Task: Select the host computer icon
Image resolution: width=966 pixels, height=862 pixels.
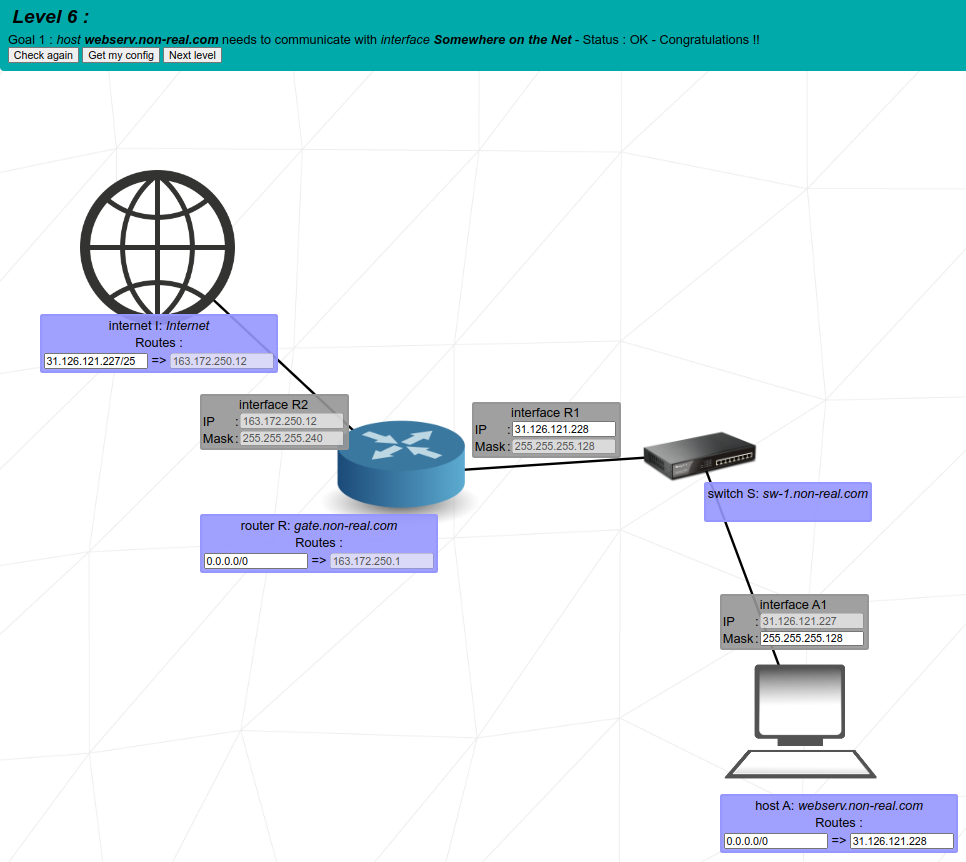Action: pyautogui.click(x=800, y=722)
